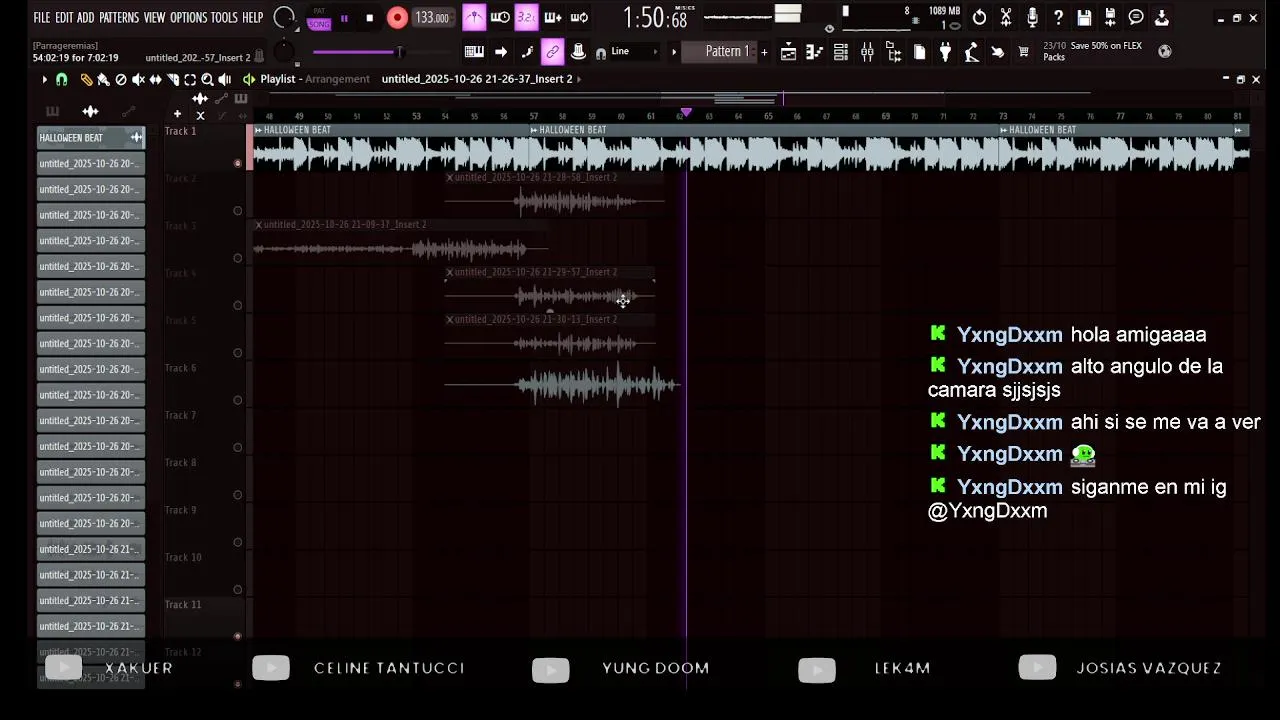Toggle the playlist magnet snap icon
This screenshot has width=1280, height=720.
point(61,79)
